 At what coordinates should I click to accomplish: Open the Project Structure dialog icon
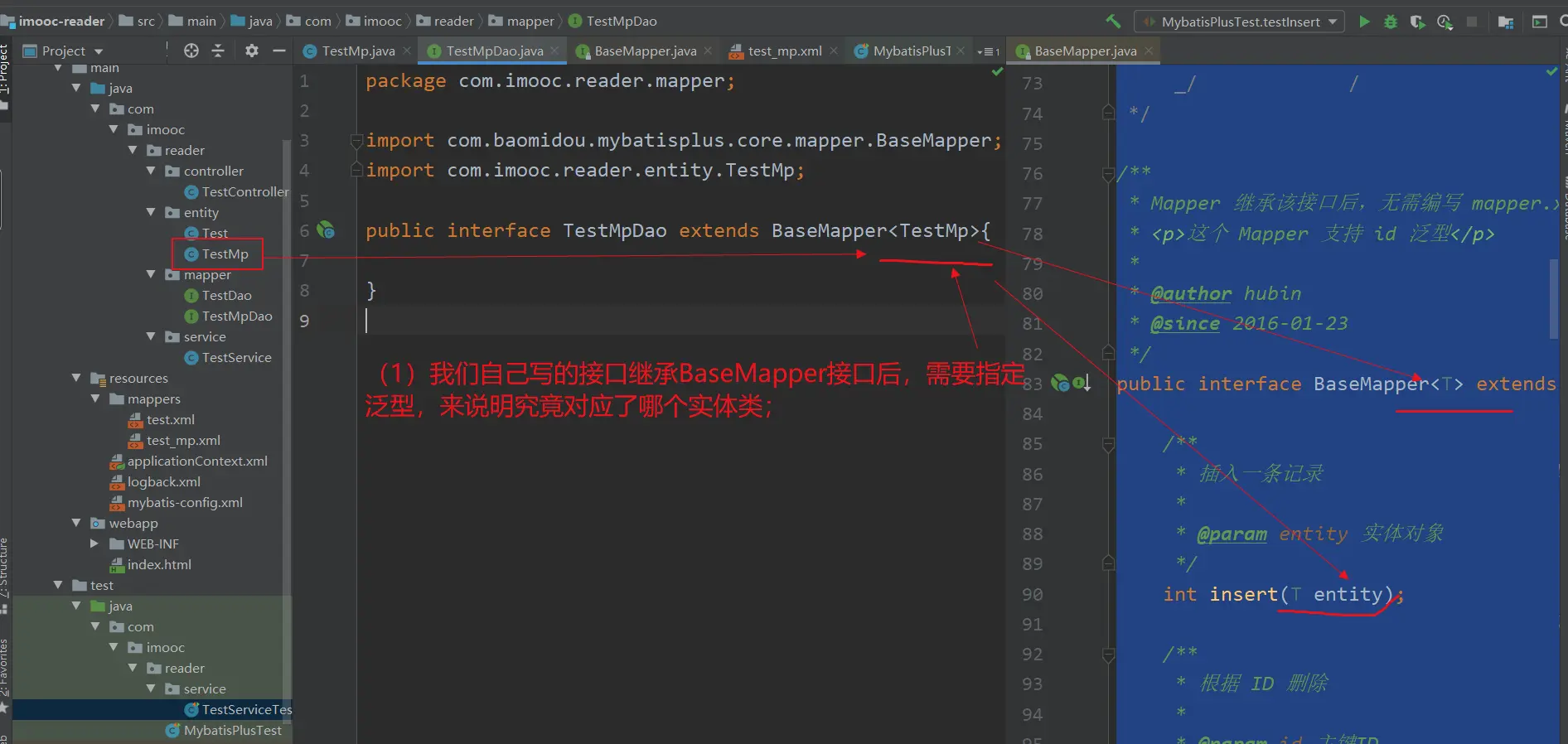coord(1506,22)
